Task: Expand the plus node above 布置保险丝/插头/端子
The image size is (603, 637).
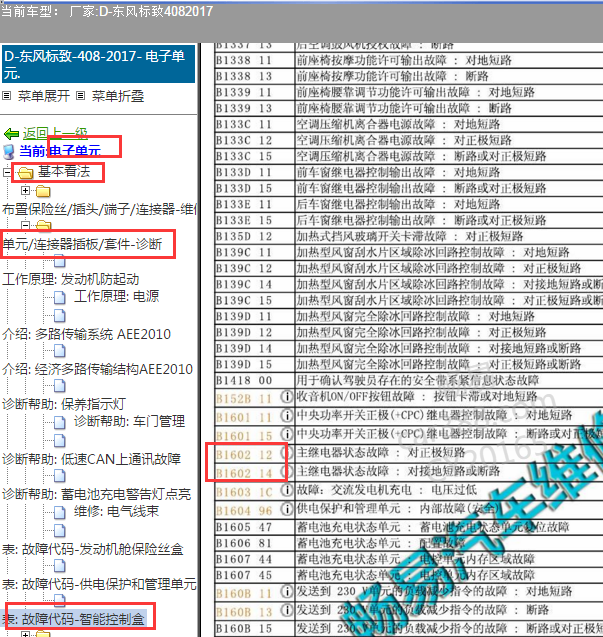Action: tap(26, 190)
